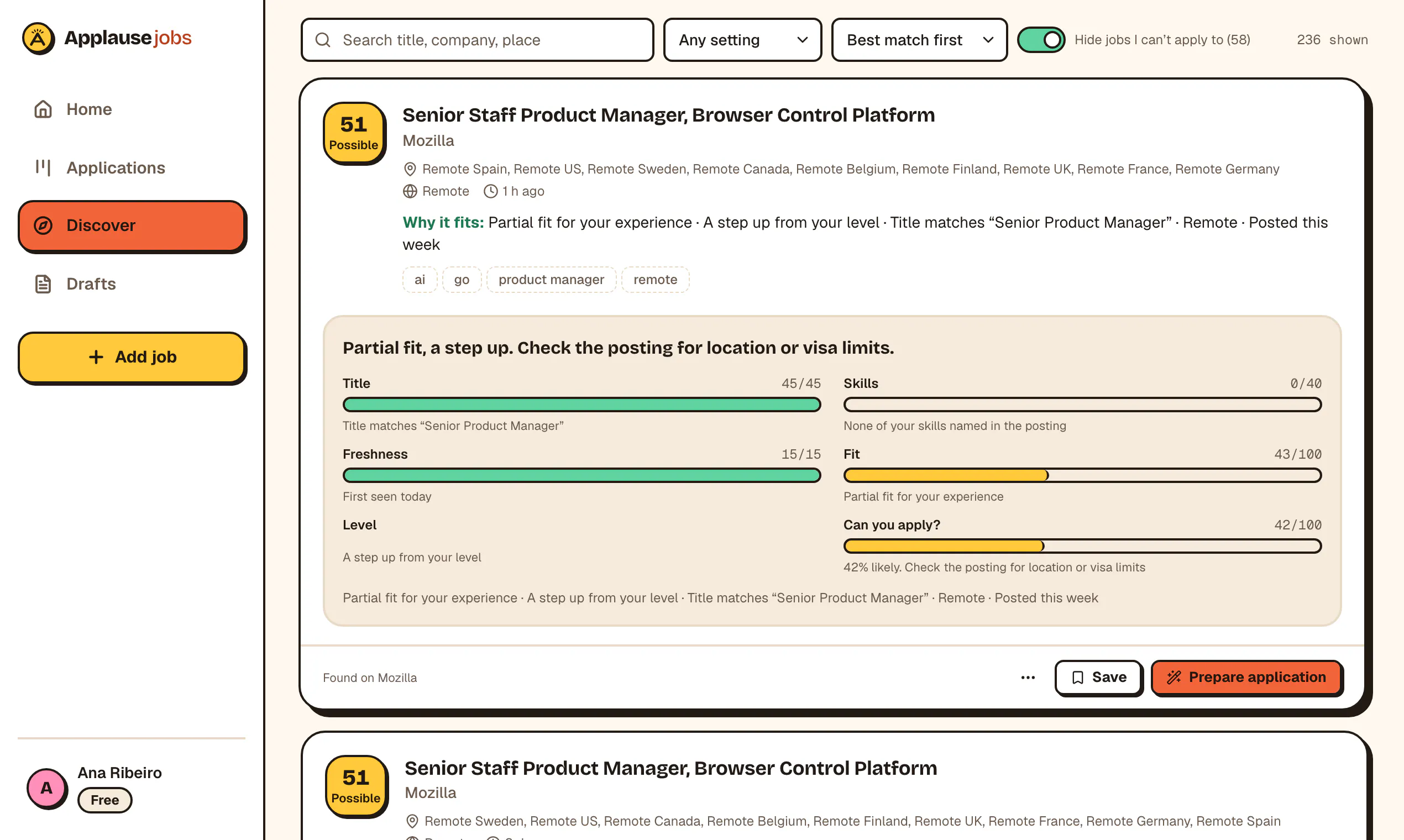Click the Title 45/45 progress bar
This screenshot has height=840, width=1404.
[x=581, y=405]
